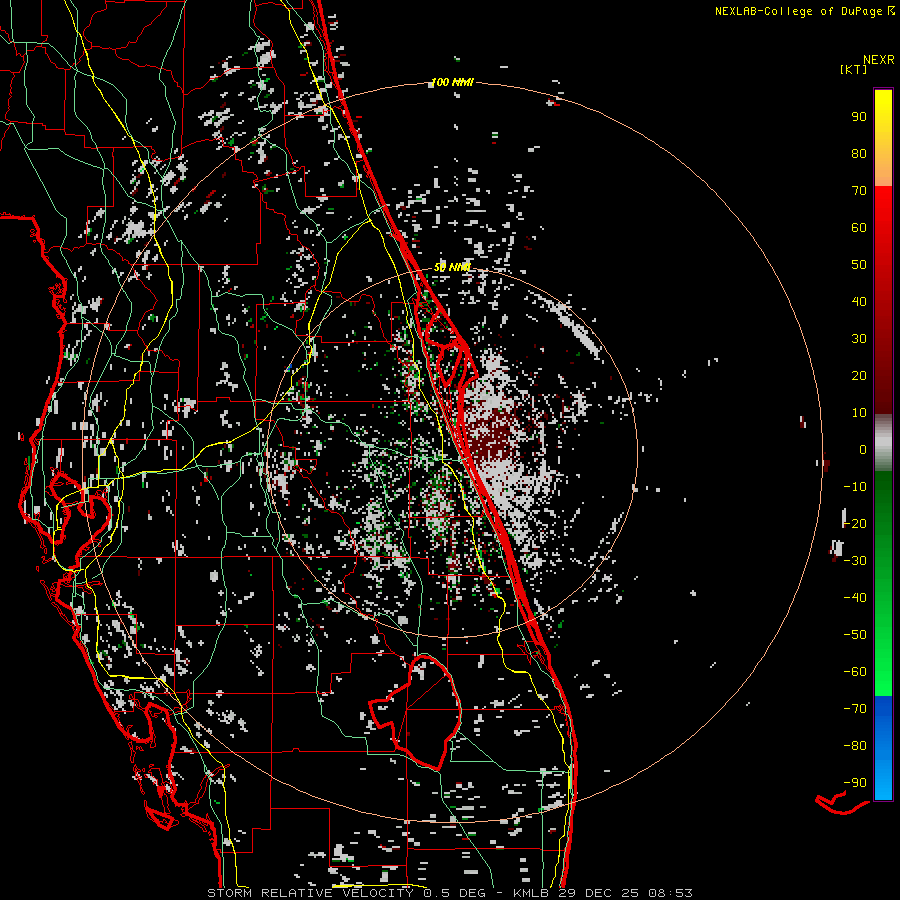The width and height of the screenshot is (900, 900).
Task: Click the NEXLAB-College of DuPage credit text
Action: (x=798, y=11)
